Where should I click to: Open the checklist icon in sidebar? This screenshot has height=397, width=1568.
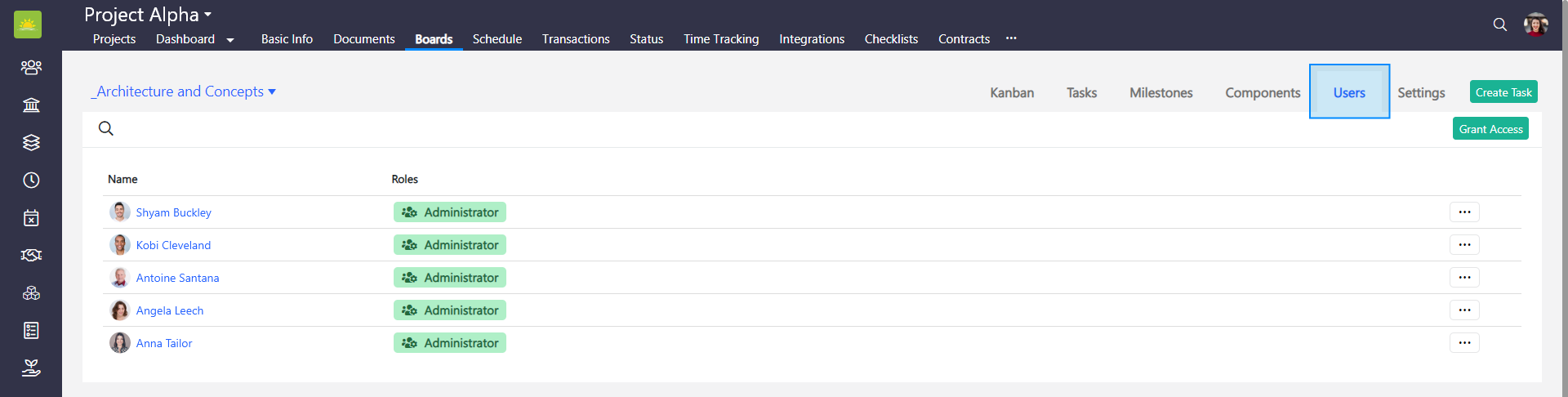[31, 330]
